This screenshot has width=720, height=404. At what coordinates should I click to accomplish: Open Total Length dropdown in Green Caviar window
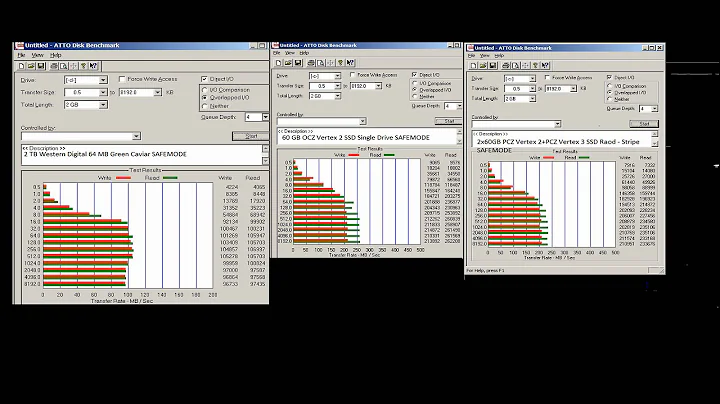tap(103, 105)
